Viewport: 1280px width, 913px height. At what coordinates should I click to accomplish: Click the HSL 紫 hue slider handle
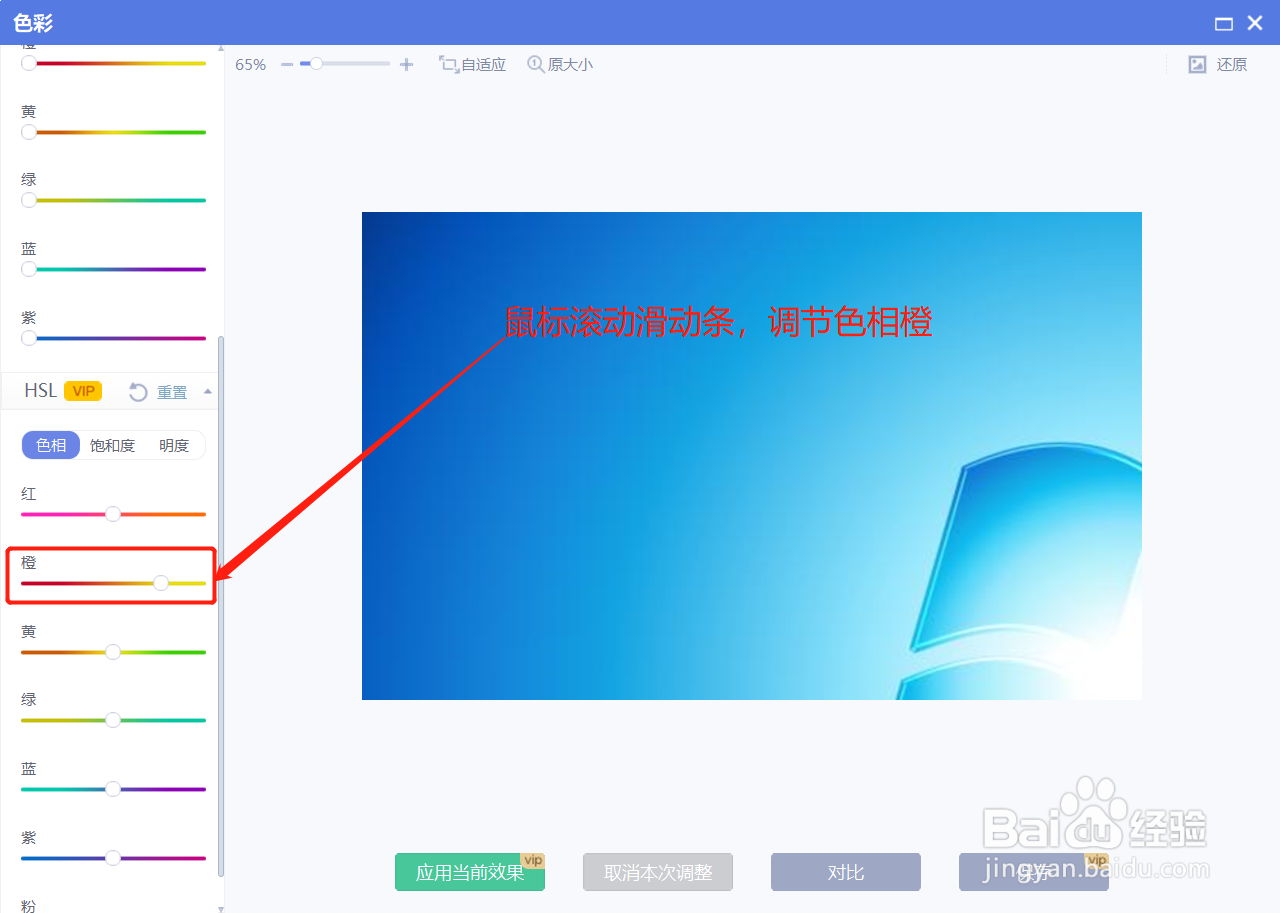pos(113,858)
